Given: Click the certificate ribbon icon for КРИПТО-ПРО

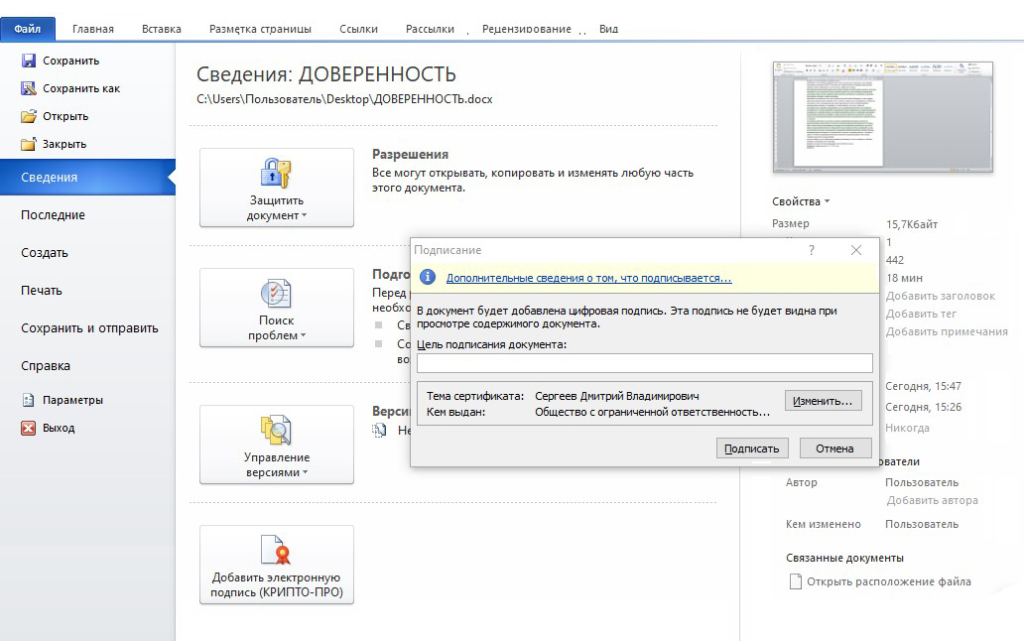Looking at the screenshot, I should click(x=276, y=551).
